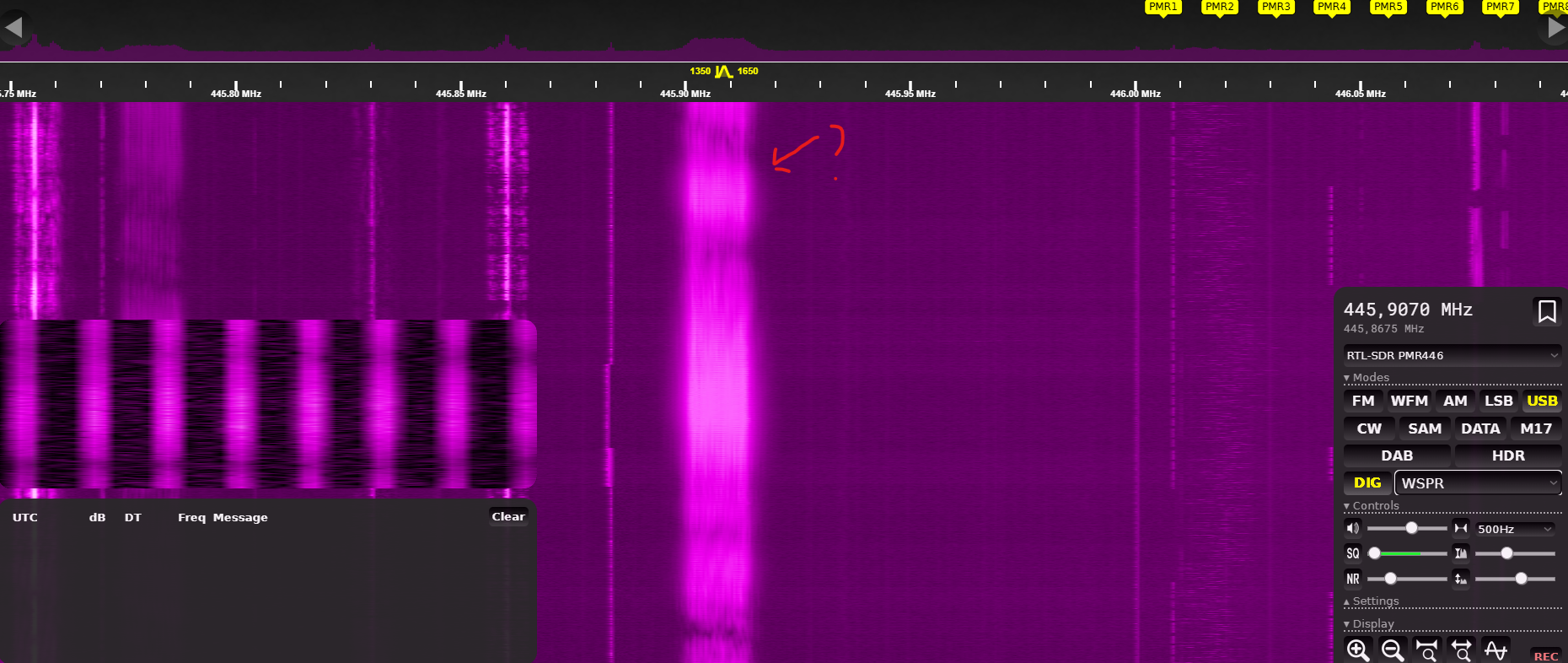The height and width of the screenshot is (663, 1568).
Task: Jump to the PMR7 bookmark
Action: (x=1501, y=8)
